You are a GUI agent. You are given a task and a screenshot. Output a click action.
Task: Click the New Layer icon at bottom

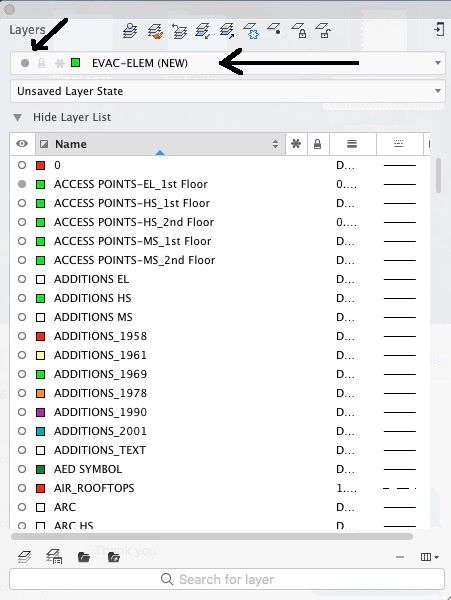click(24, 557)
